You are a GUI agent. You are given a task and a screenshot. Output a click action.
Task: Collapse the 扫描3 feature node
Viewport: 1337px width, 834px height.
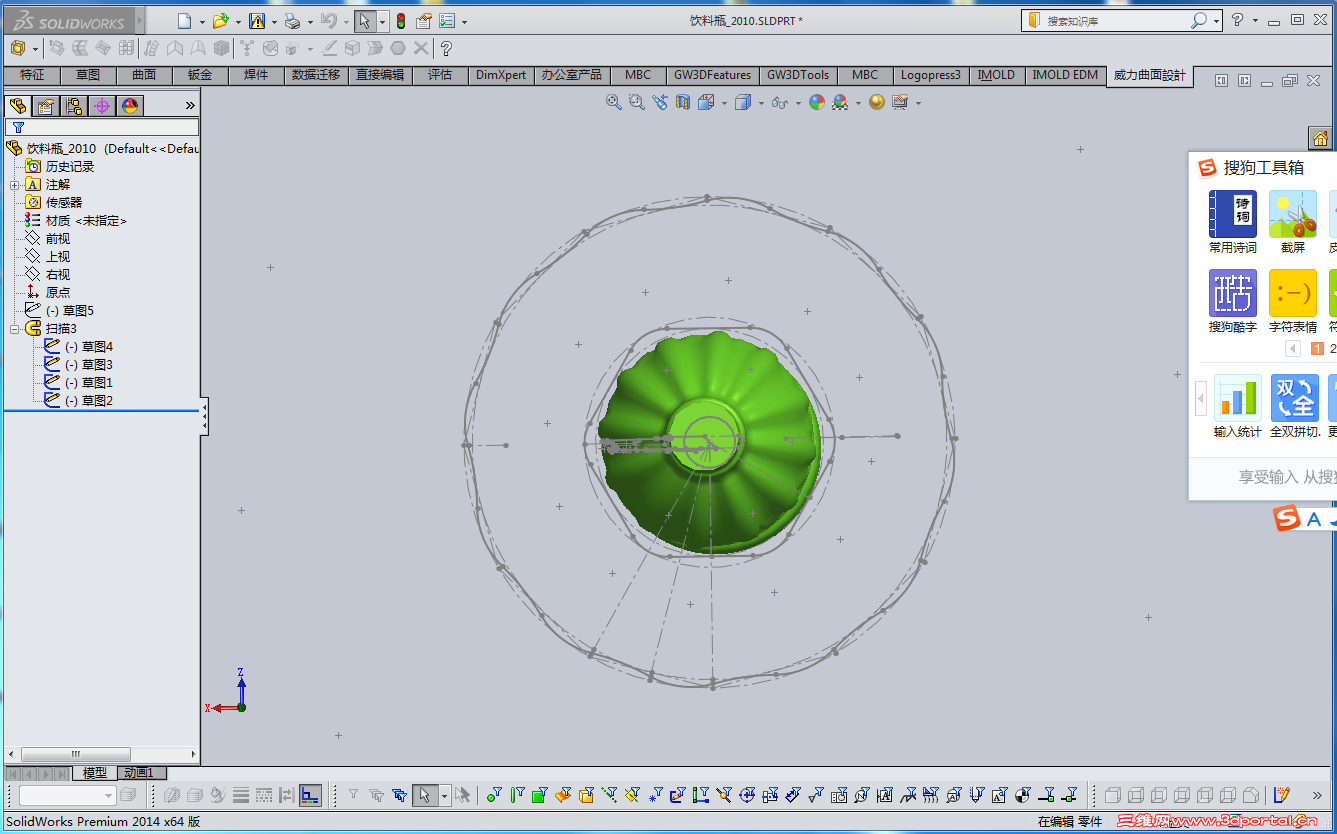pos(15,329)
